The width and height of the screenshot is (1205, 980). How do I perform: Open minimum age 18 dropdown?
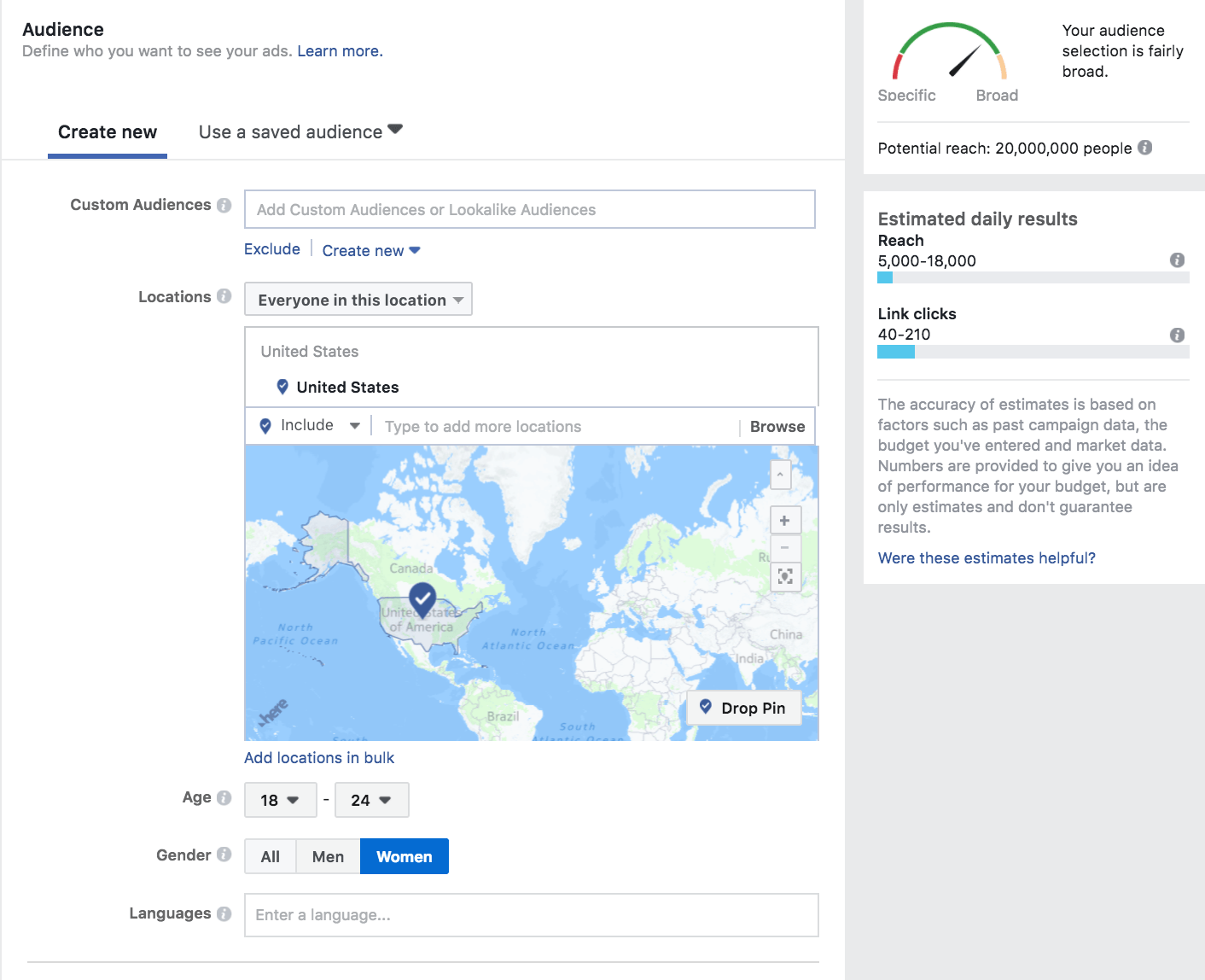280,800
